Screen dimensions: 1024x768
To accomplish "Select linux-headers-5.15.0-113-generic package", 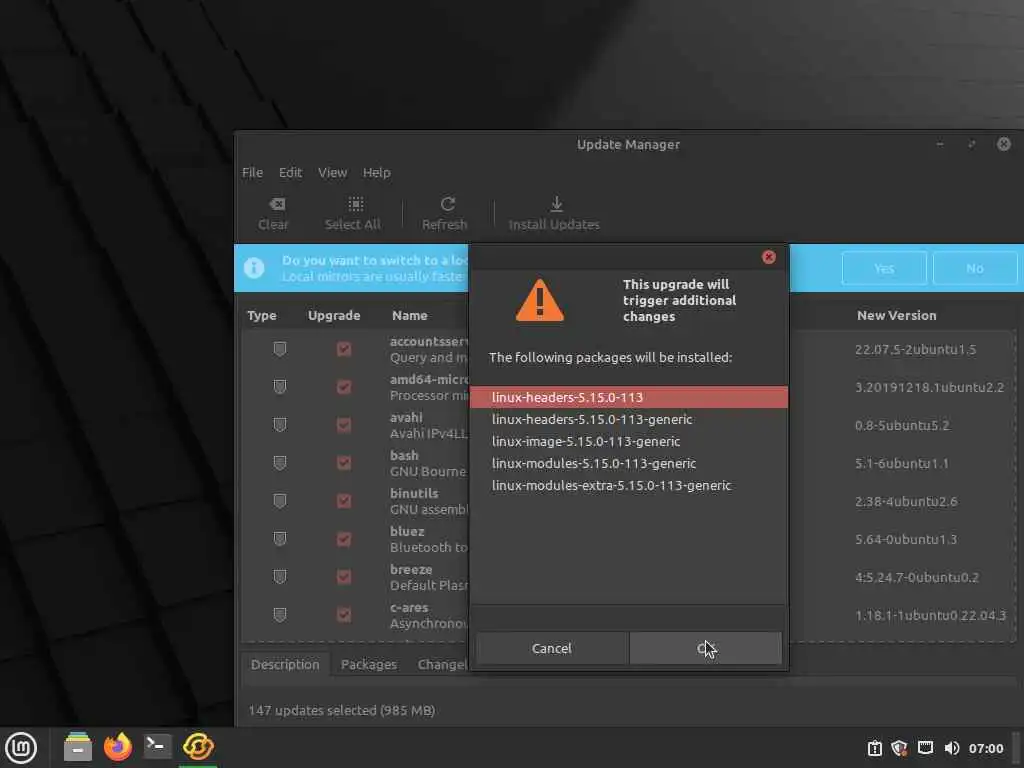I will coord(628,419).
